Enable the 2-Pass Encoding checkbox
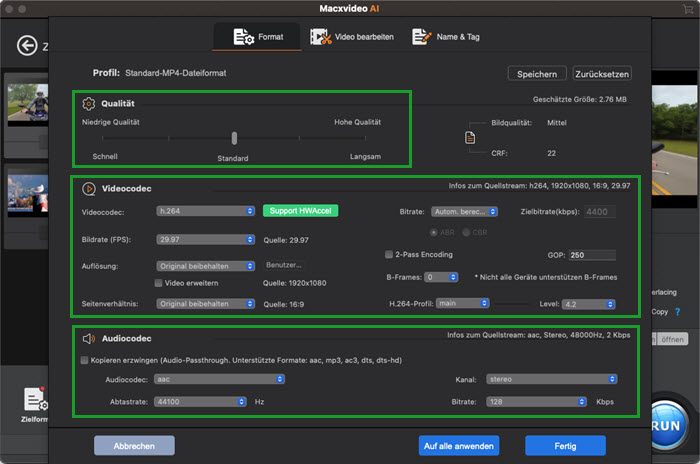 click(389, 254)
